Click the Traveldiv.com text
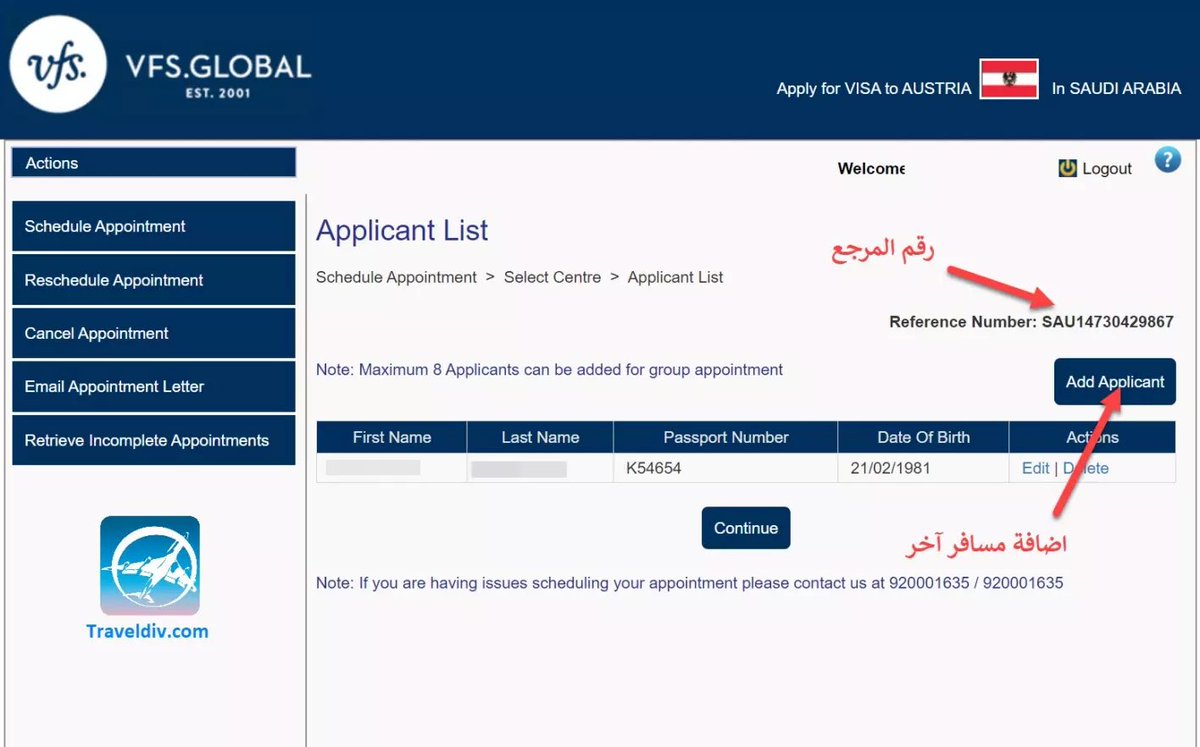The height and width of the screenshot is (747, 1200). (147, 631)
